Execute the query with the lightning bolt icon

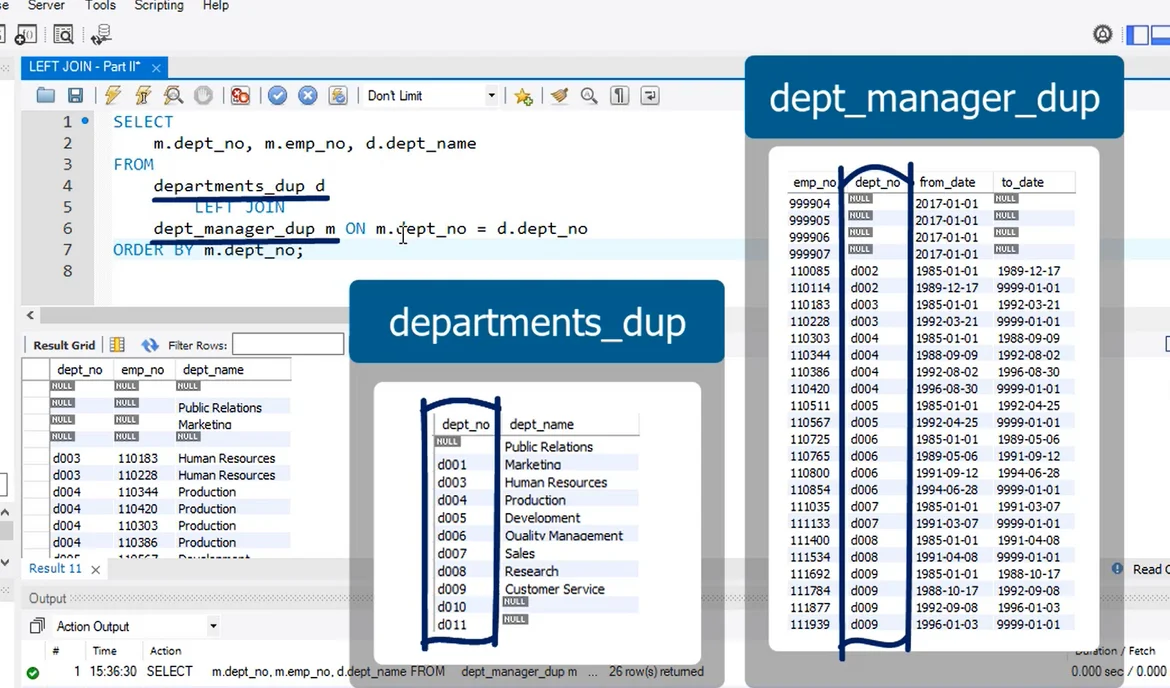[x=113, y=96]
